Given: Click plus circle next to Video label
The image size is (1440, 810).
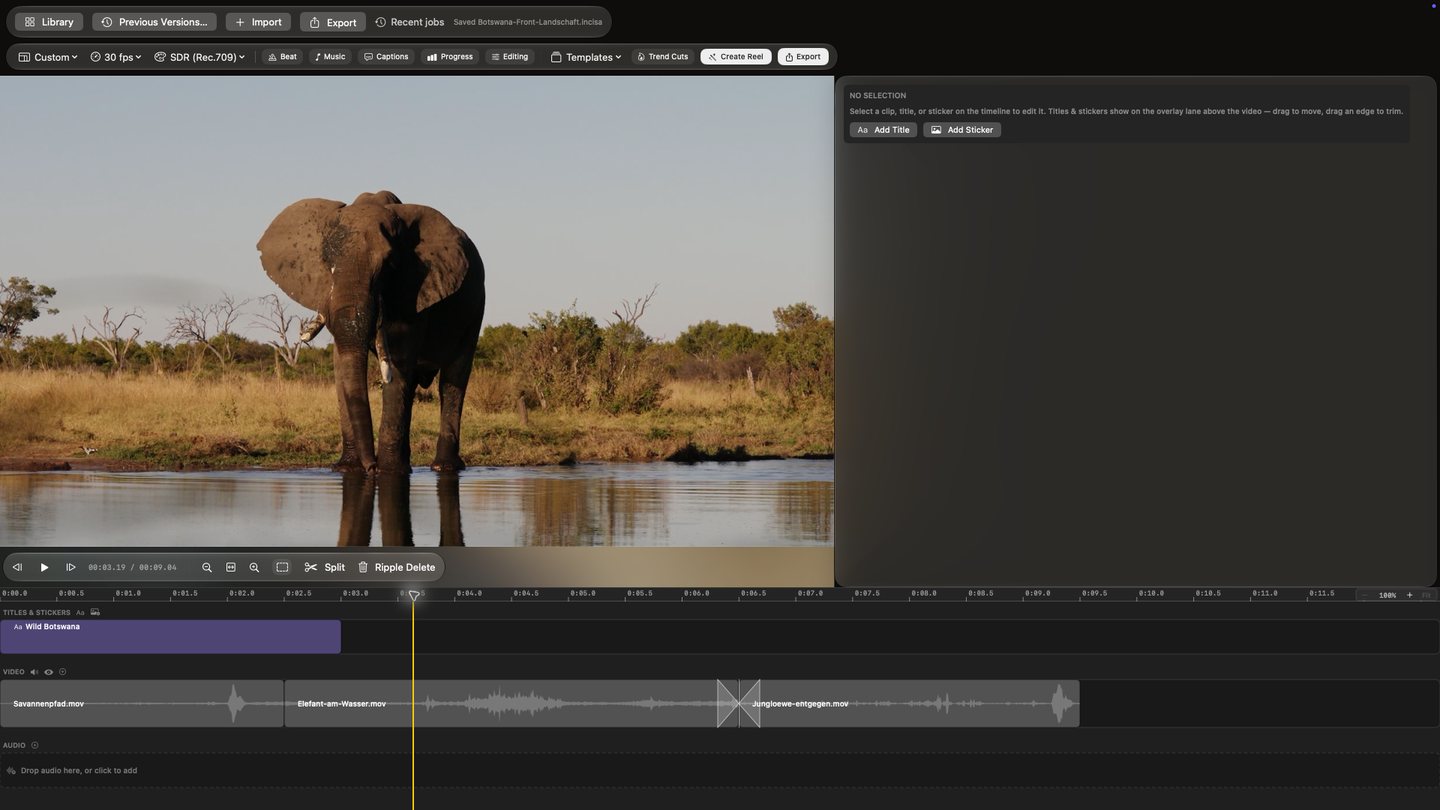Looking at the screenshot, I should 62,672.
